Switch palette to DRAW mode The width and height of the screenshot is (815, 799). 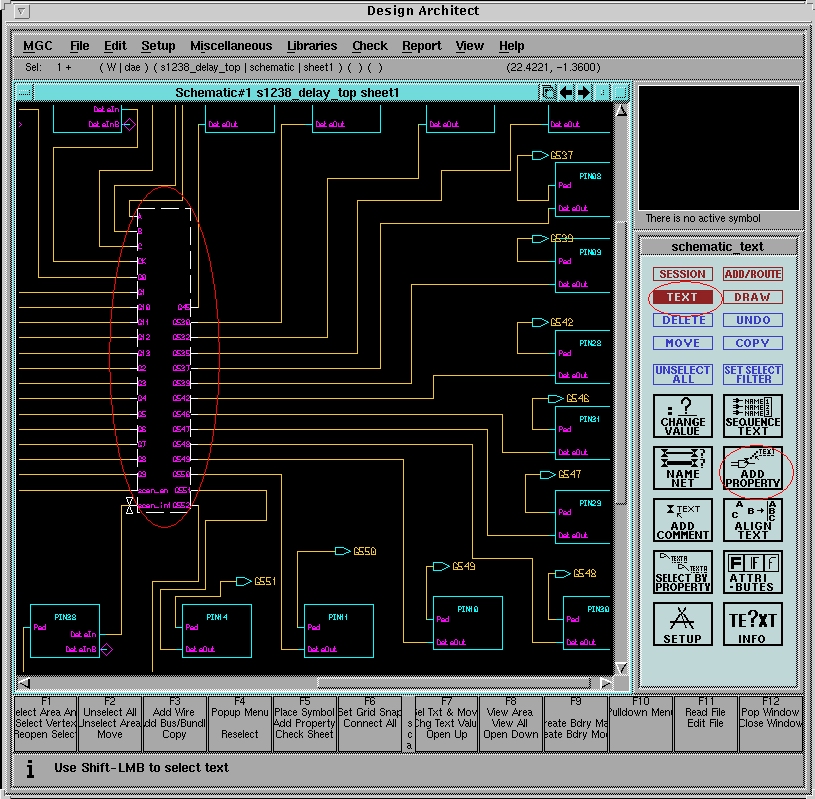point(752,297)
